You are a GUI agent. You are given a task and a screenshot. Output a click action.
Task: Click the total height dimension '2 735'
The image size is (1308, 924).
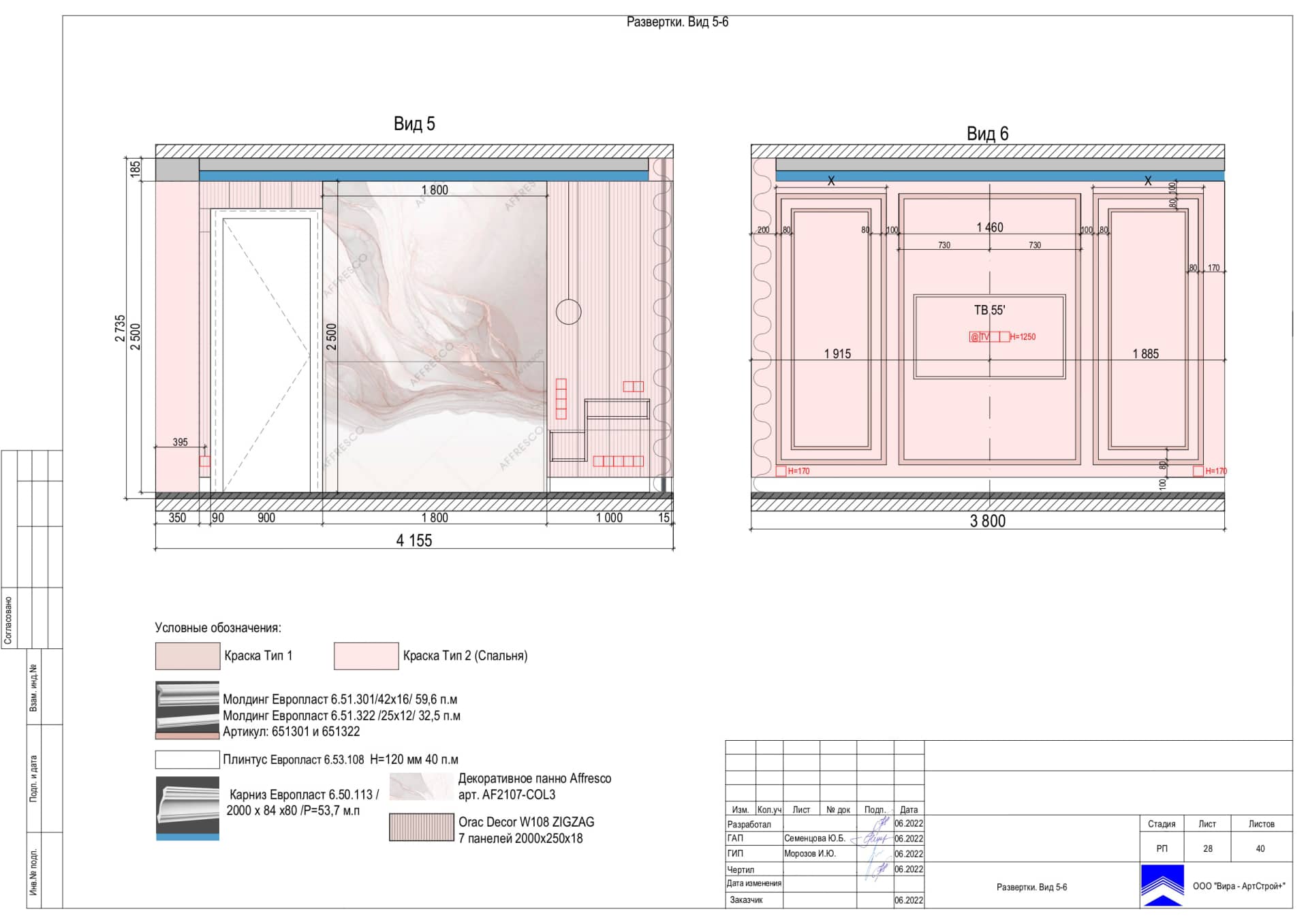[120, 328]
